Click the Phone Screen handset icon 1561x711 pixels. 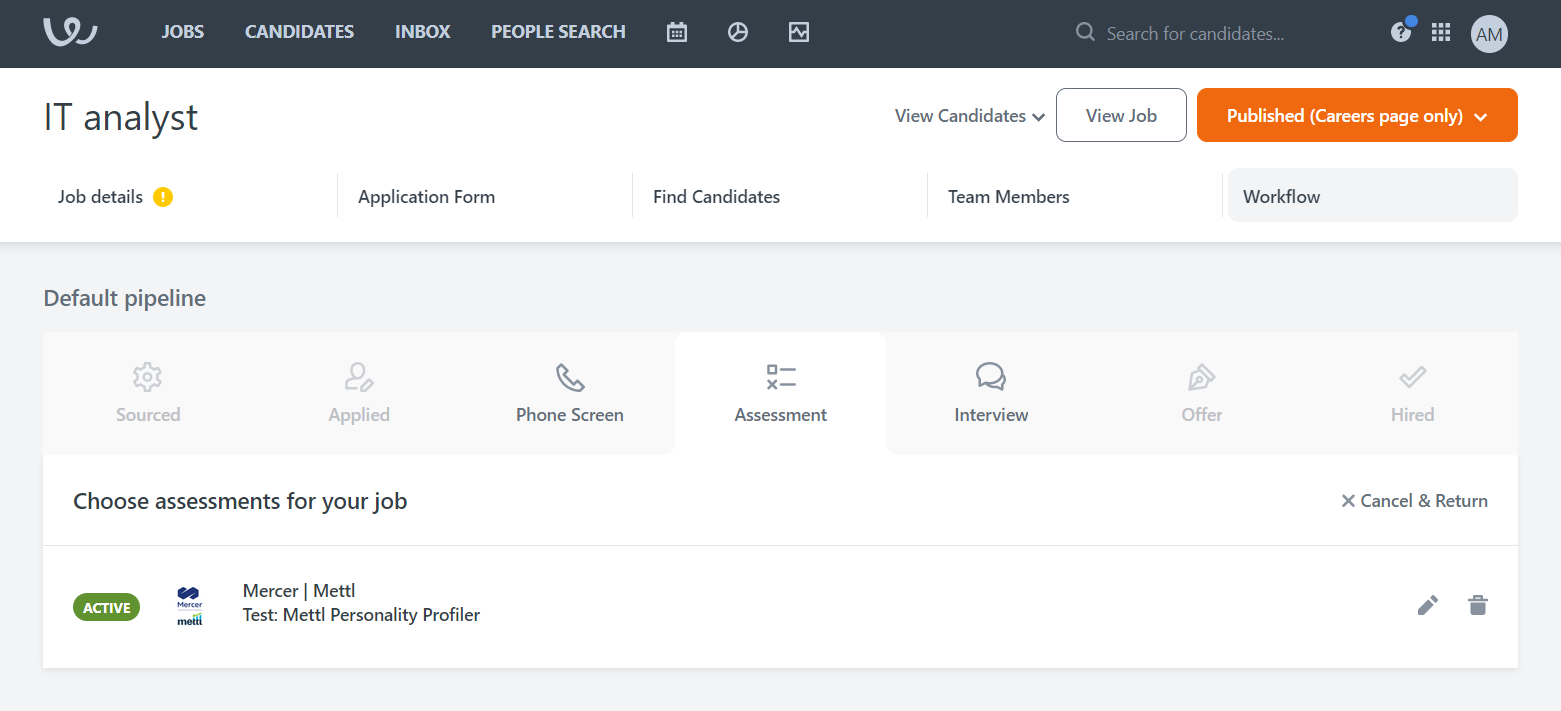[x=570, y=377]
